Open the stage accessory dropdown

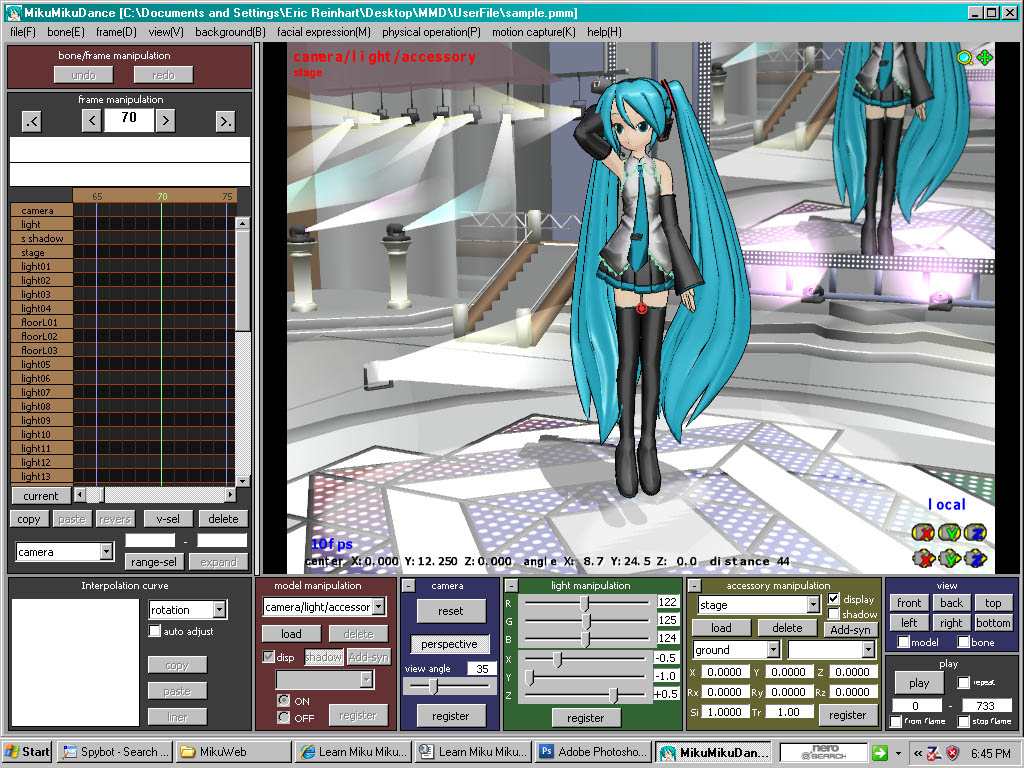point(813,605)
